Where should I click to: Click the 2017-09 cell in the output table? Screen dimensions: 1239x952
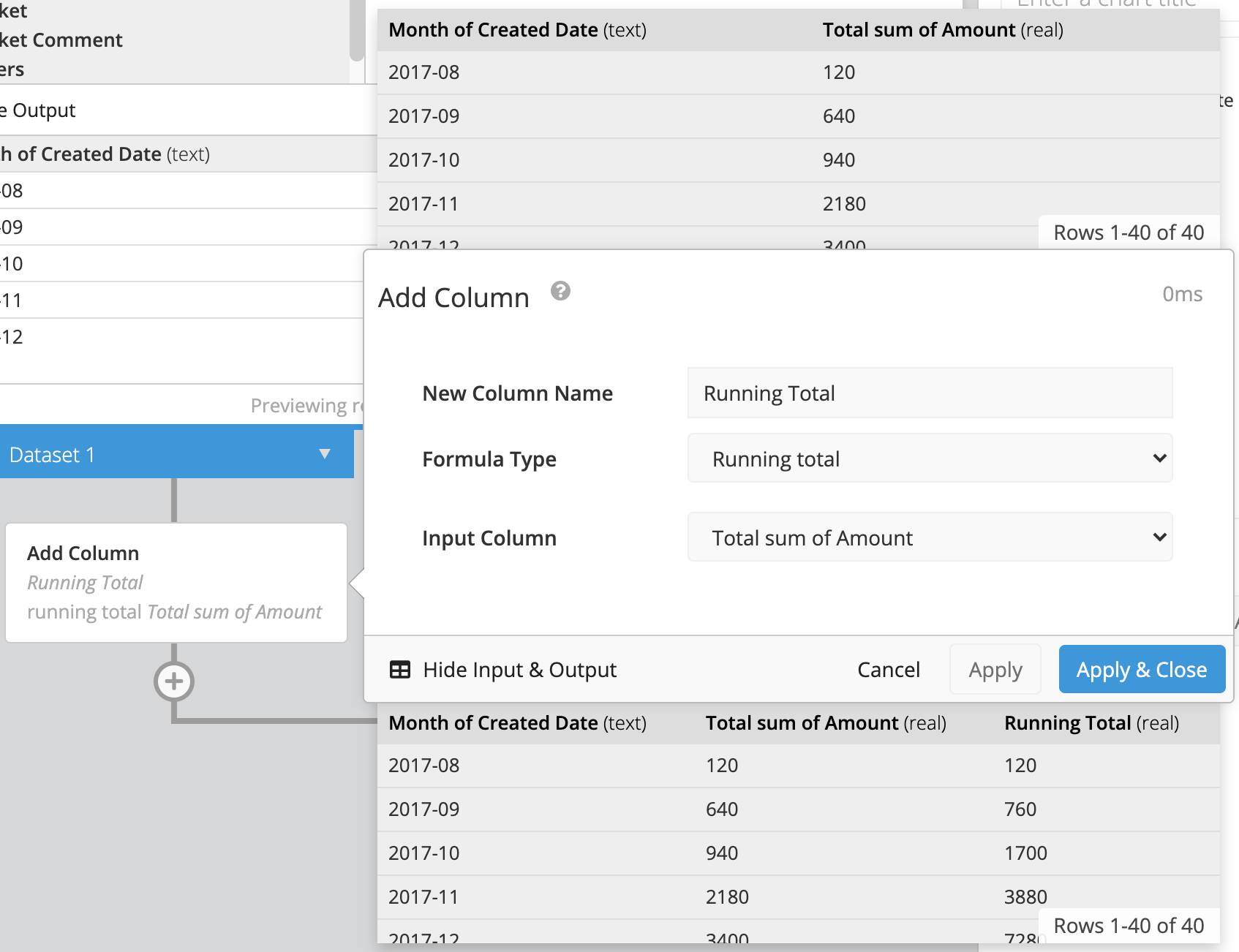point(424,809)
